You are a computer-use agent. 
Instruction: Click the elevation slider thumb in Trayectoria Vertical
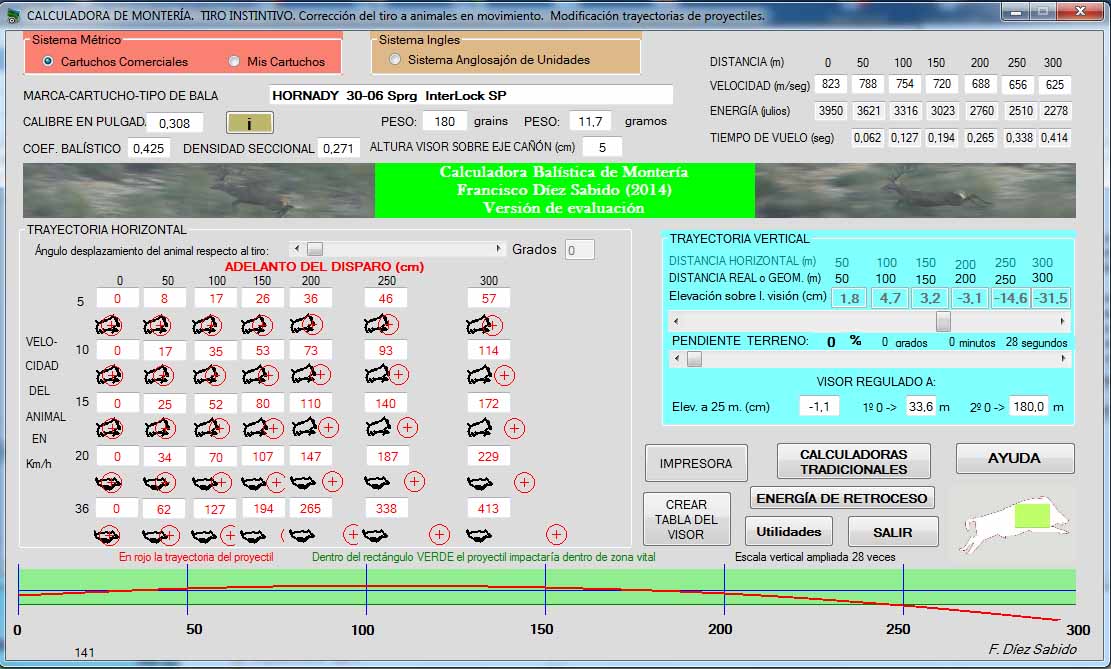coord(943,321)
